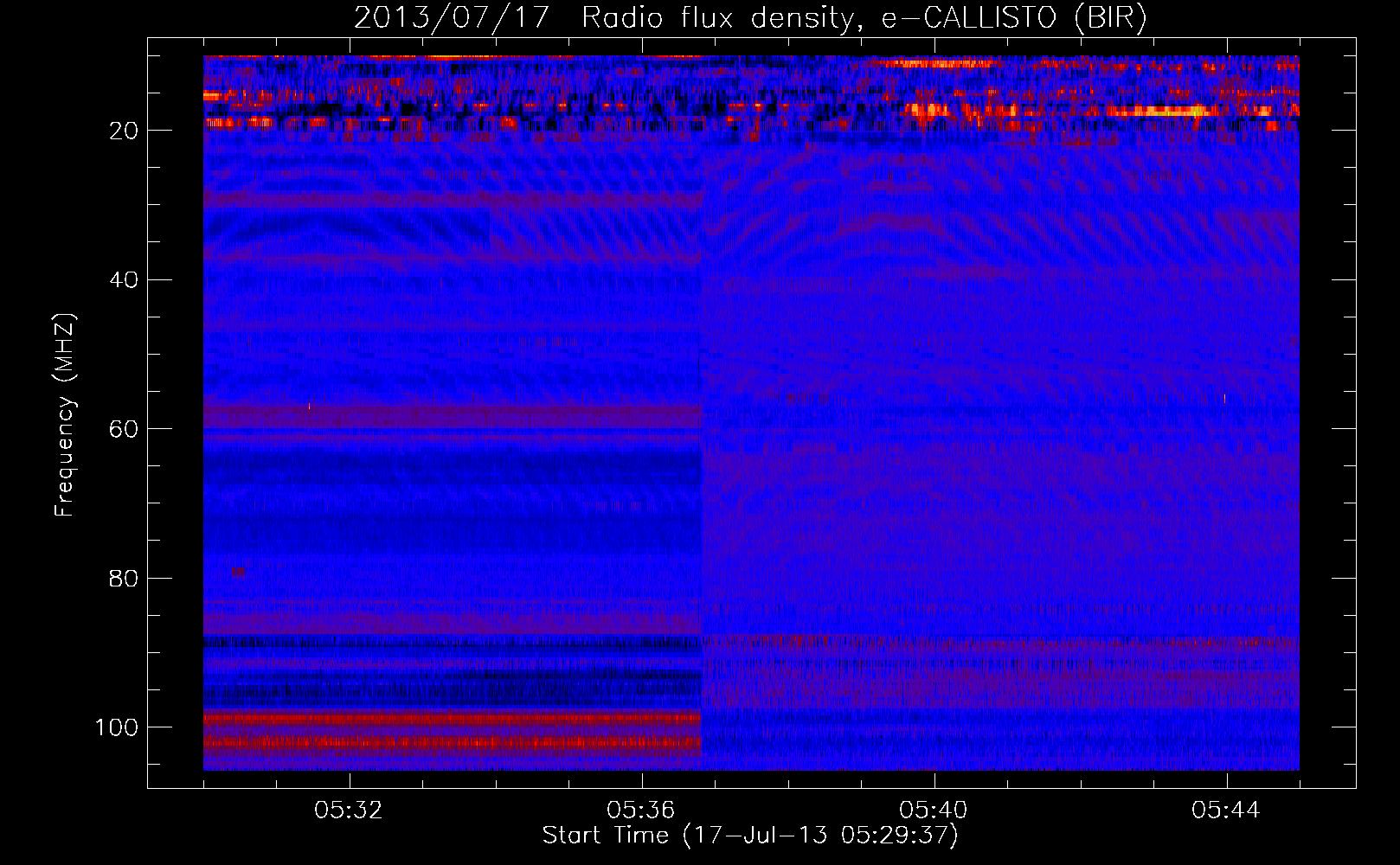
Task: Click the 05:32 time tick label
Action: click(x=350, y=811)
